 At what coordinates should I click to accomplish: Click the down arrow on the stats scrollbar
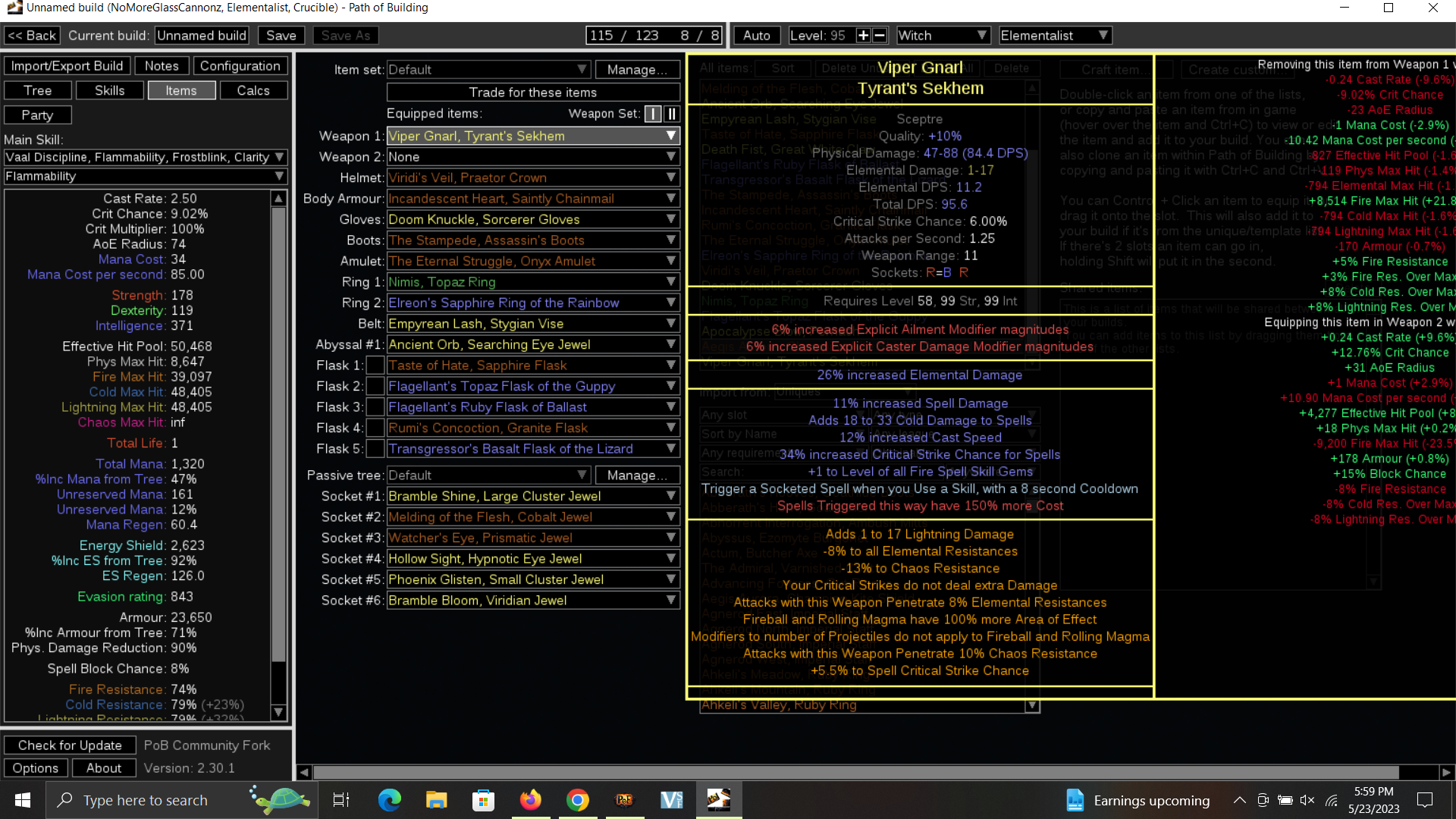click(x=278, y=713)
